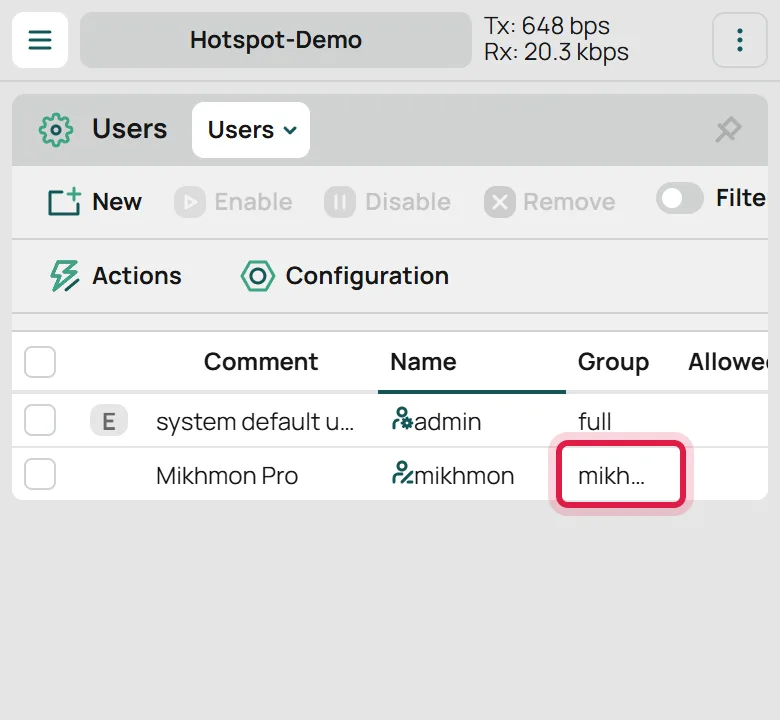Click the Disable pause icon
The image size is (780, 720).
tap(340, 202)
